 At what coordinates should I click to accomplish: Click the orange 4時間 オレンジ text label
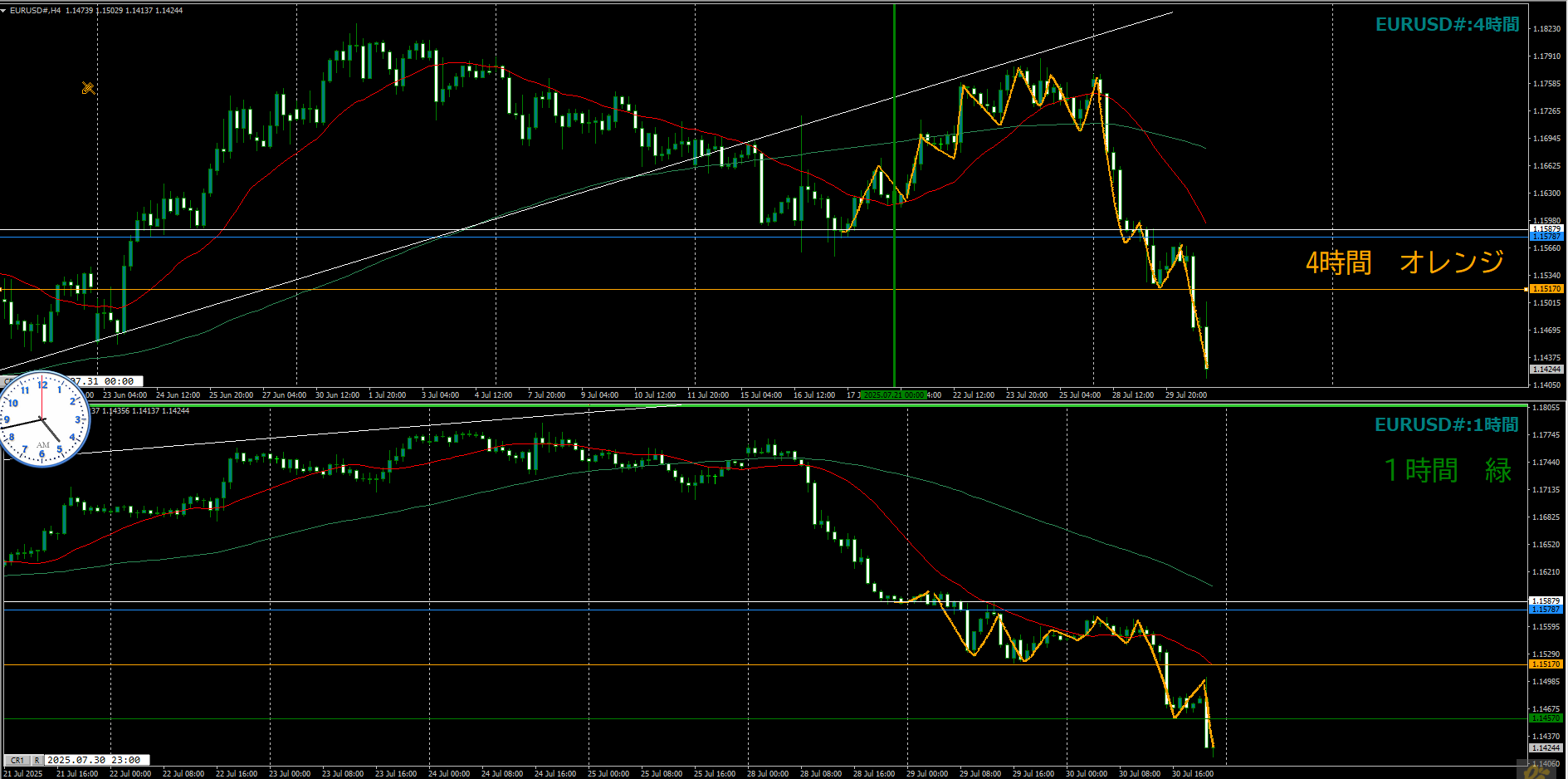tap(1404, 262)
